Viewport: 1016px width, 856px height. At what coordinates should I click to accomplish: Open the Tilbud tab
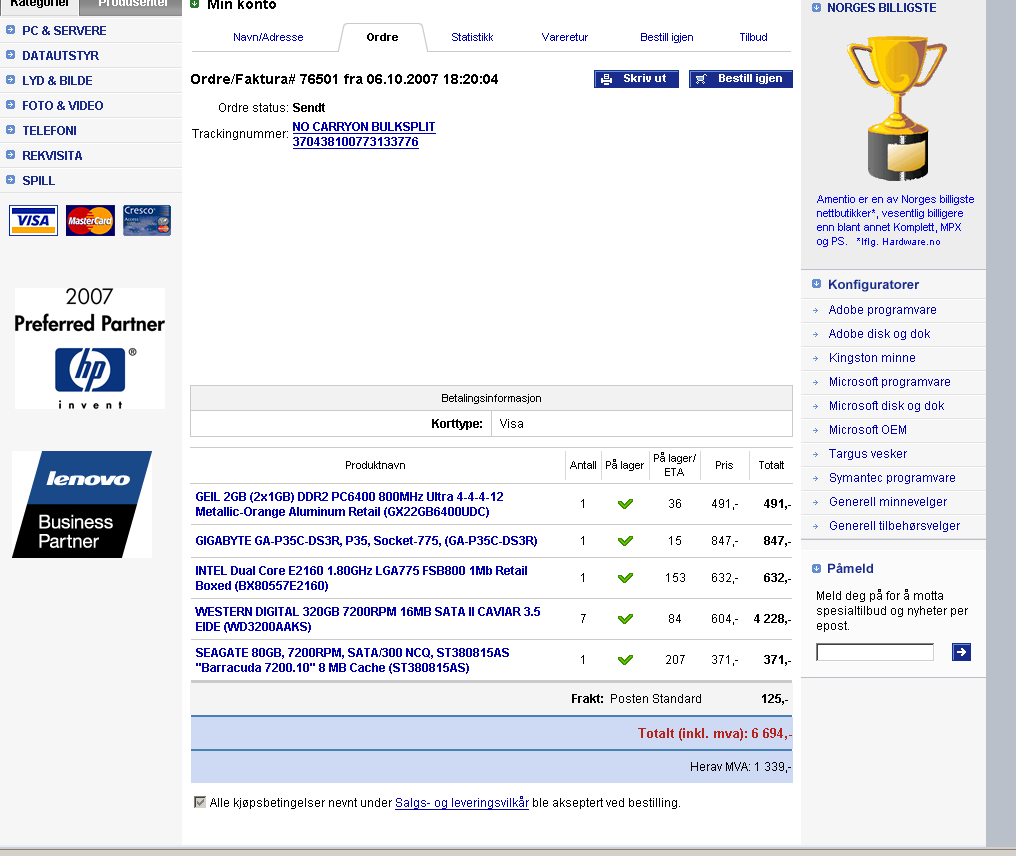coord(754,37)
